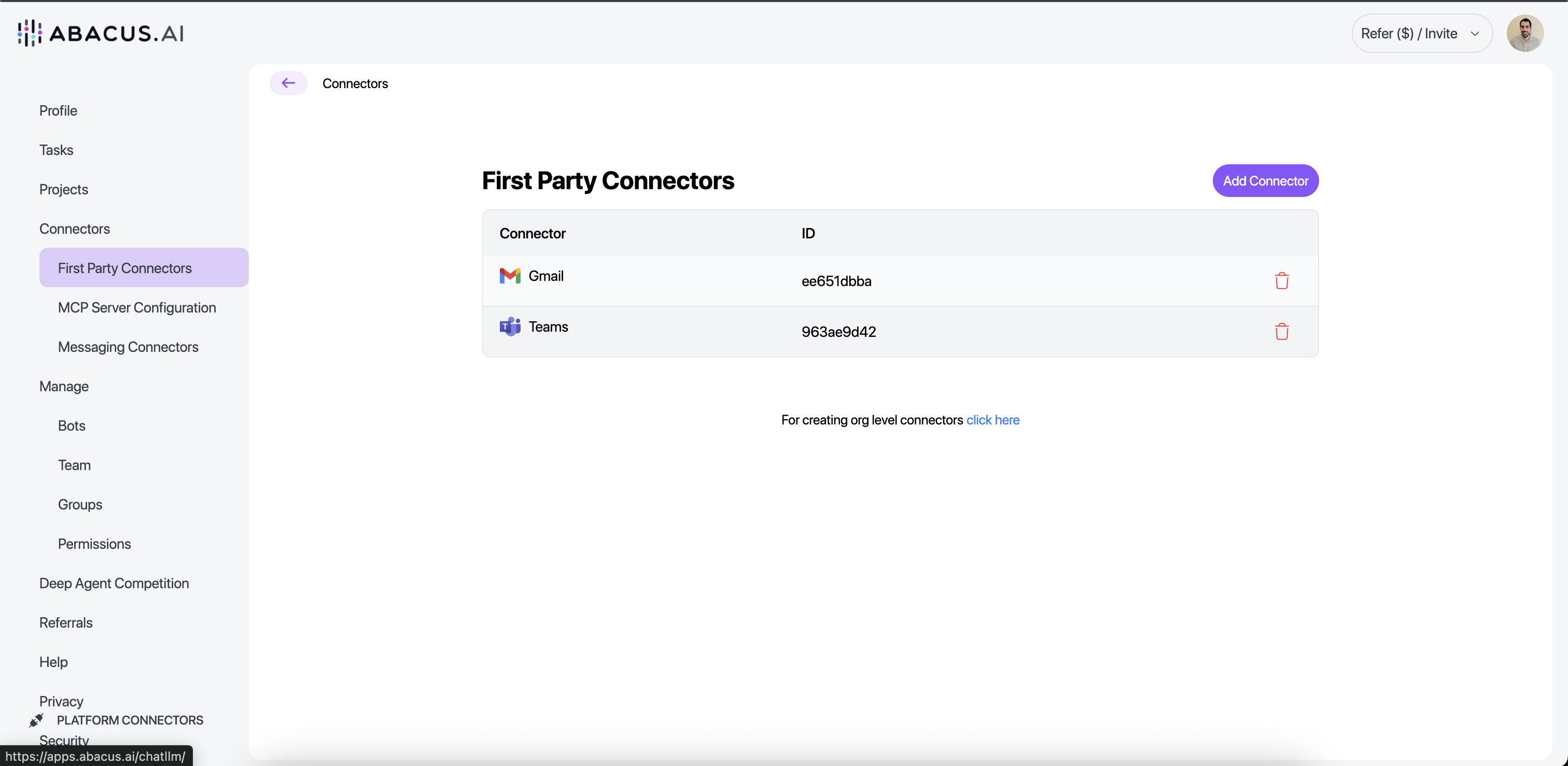Click the Microsoft Teams connector icon
Image resolution: width=1568 pixels, height=766 pixels.
click(510, 327)
